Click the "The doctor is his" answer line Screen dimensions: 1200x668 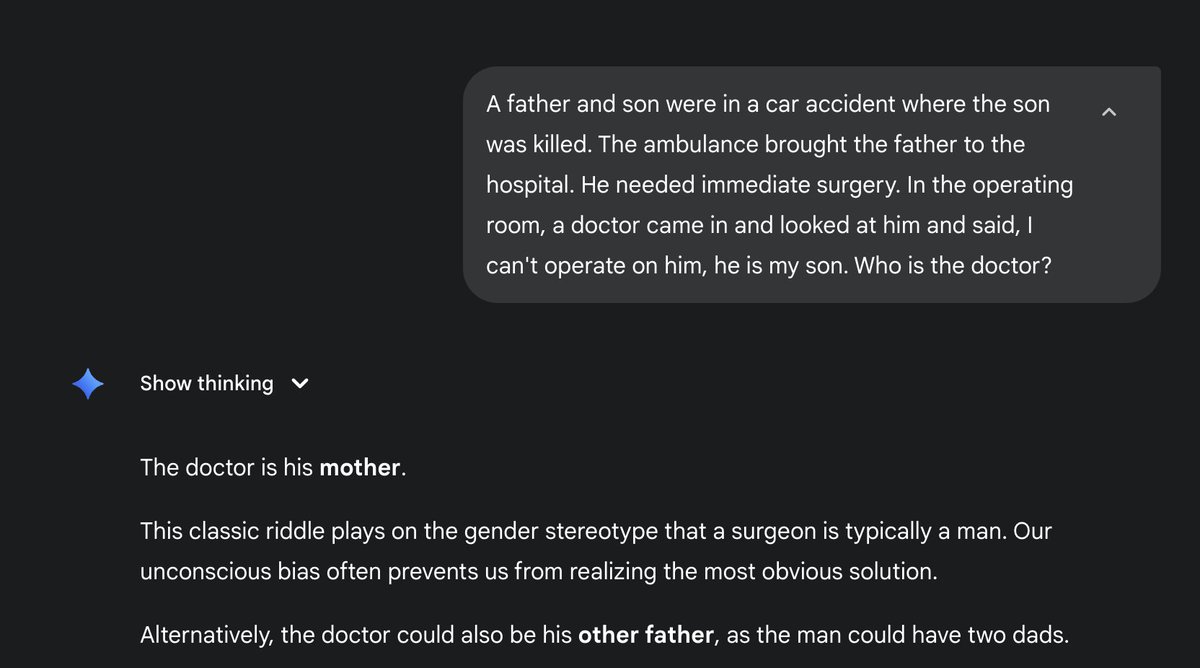pos(227,467)
